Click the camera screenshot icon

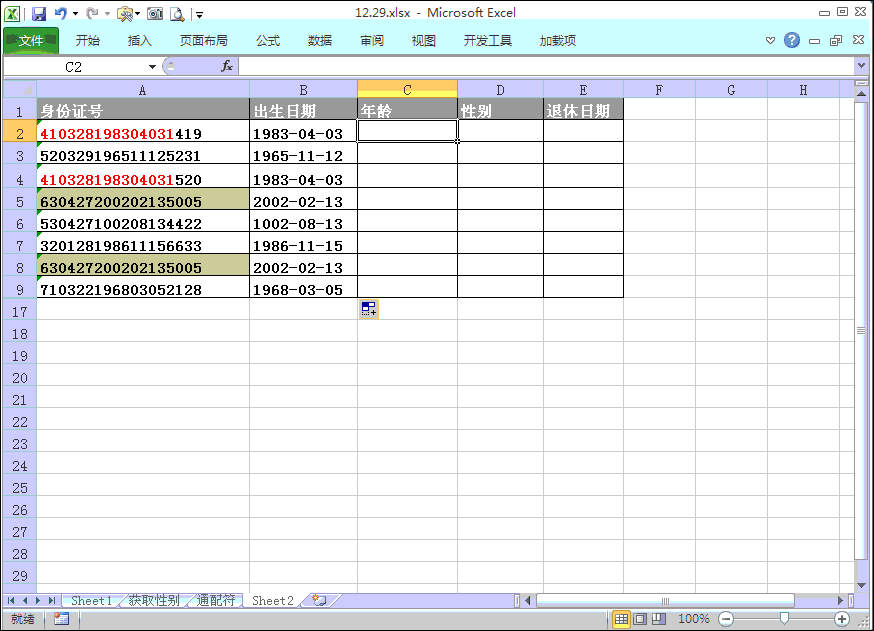pos(155,13)
